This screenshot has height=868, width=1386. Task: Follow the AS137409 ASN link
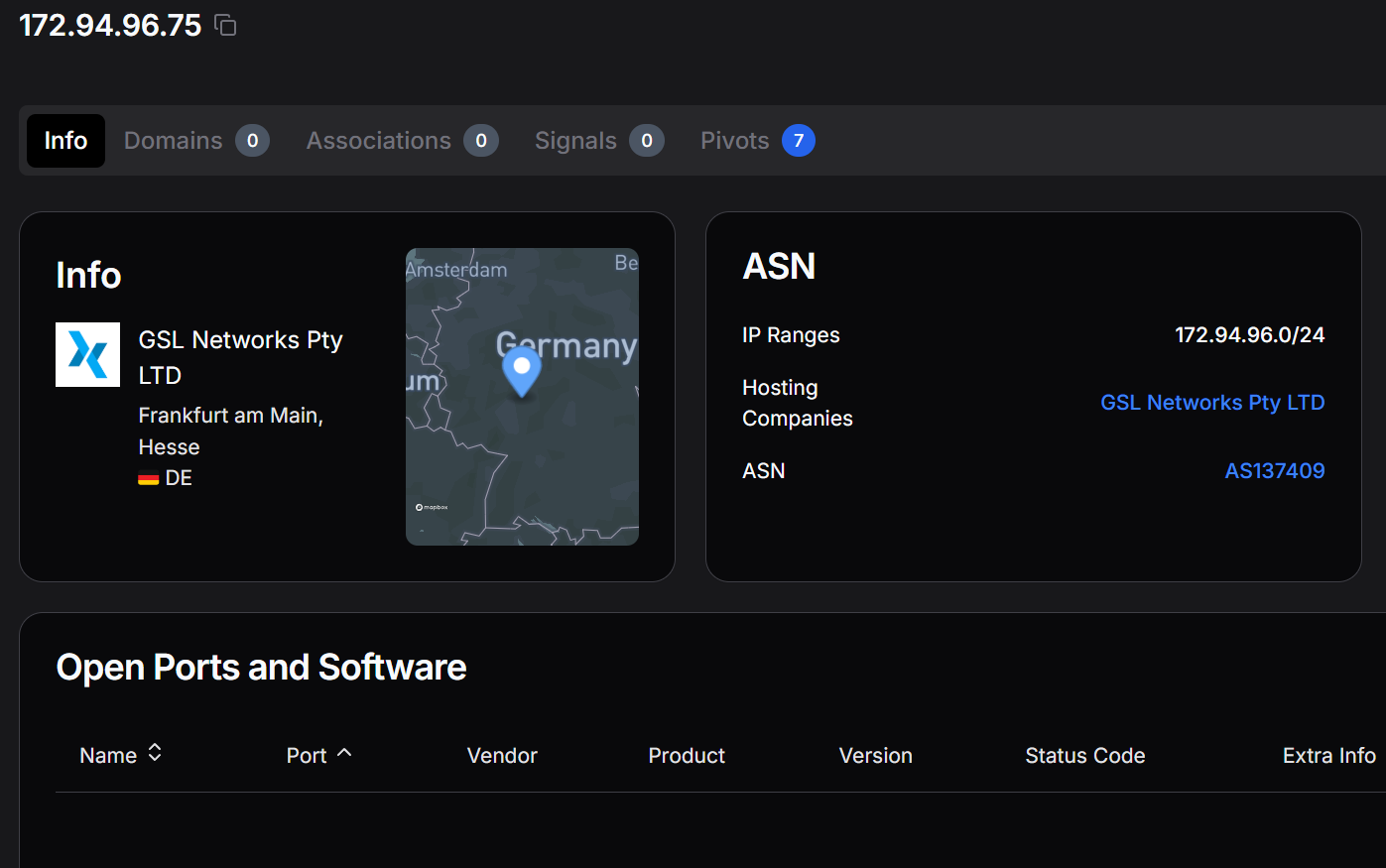point(1274,471)
